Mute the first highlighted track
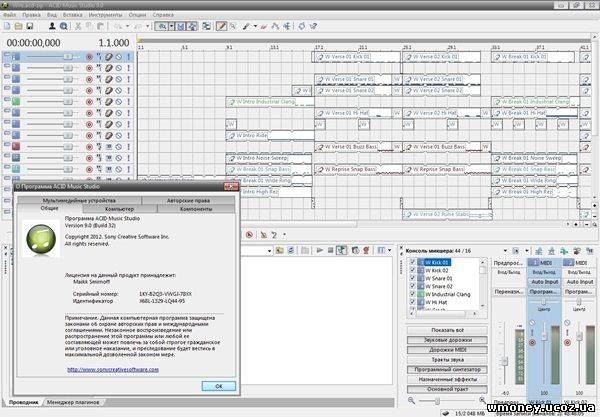This screenshot has height=417, width=600. coord(119,57)
